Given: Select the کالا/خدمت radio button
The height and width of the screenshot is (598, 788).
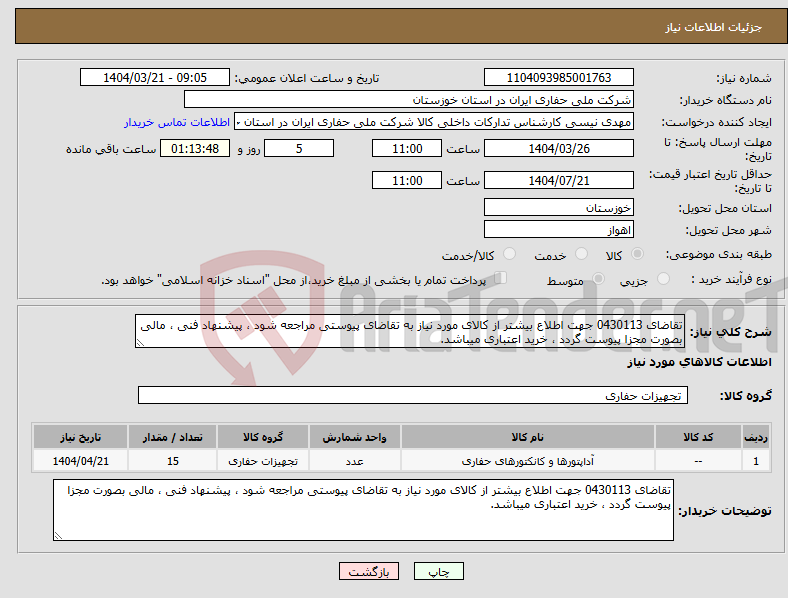Looking at the screenshot, I should point(510,254).
